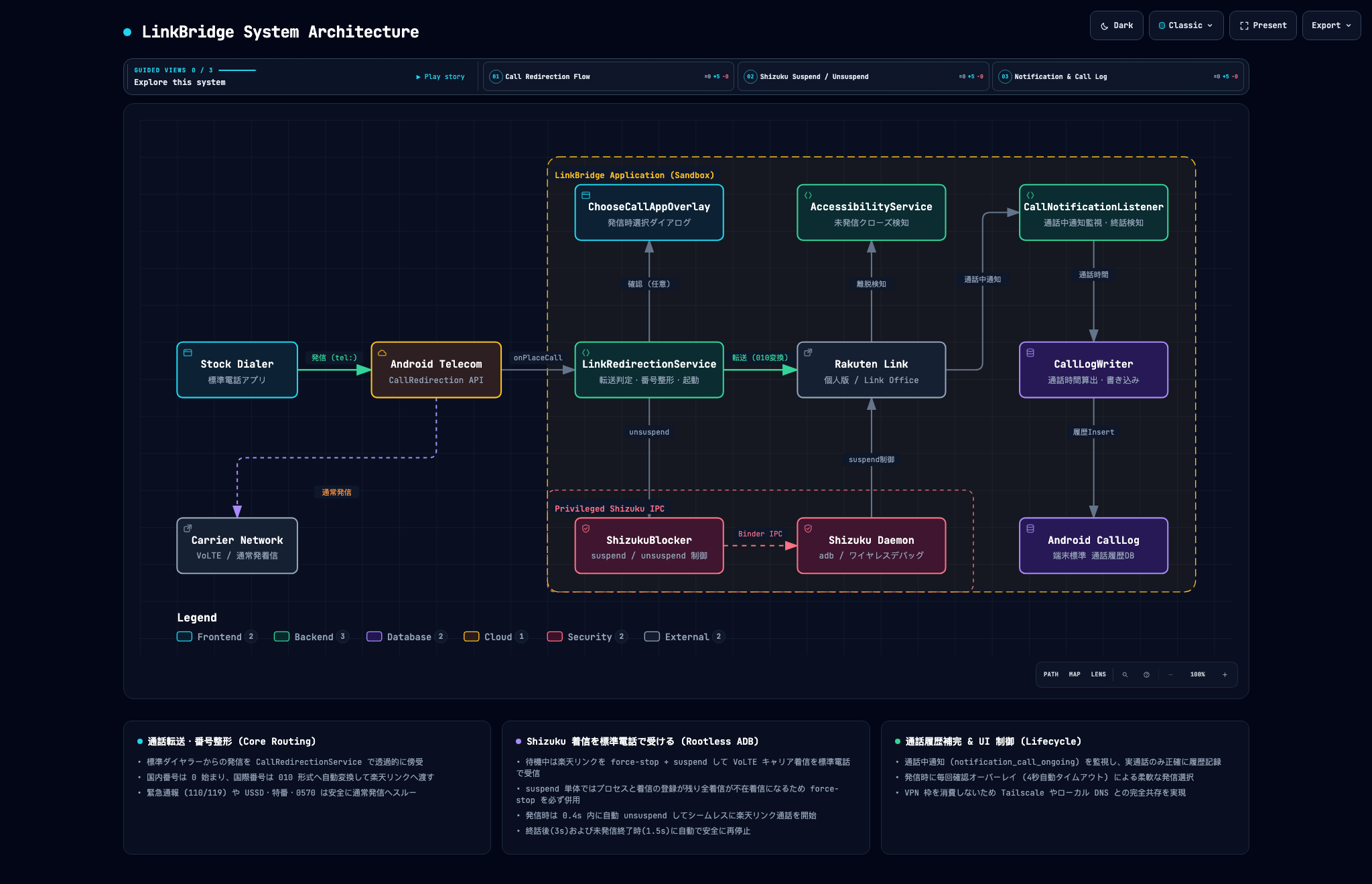This screenshot has height=884, width=1372.
Task: Select the AccessibilityService node
Action: [x=872, y=212]
